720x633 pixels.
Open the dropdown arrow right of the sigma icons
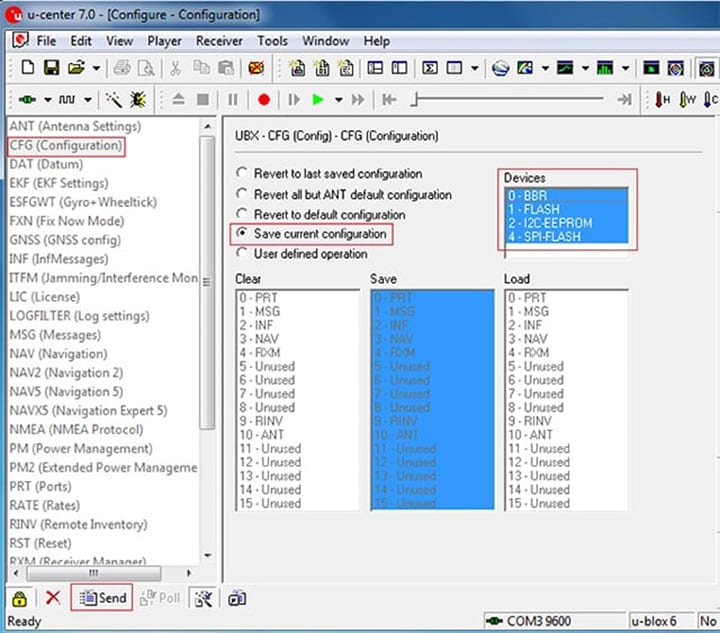(x=475, y=68)
